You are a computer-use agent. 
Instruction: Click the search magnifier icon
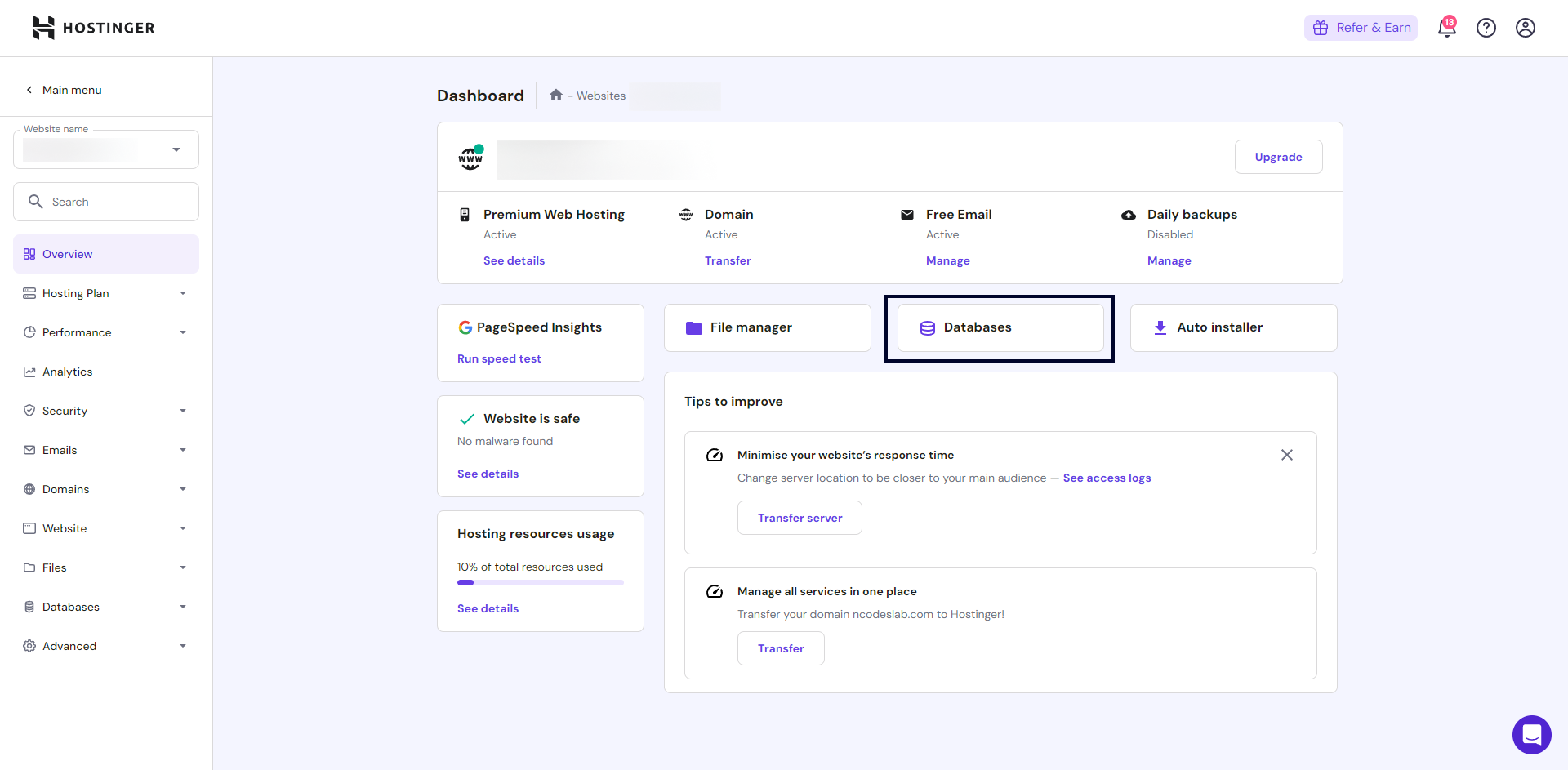click(35, 201)
